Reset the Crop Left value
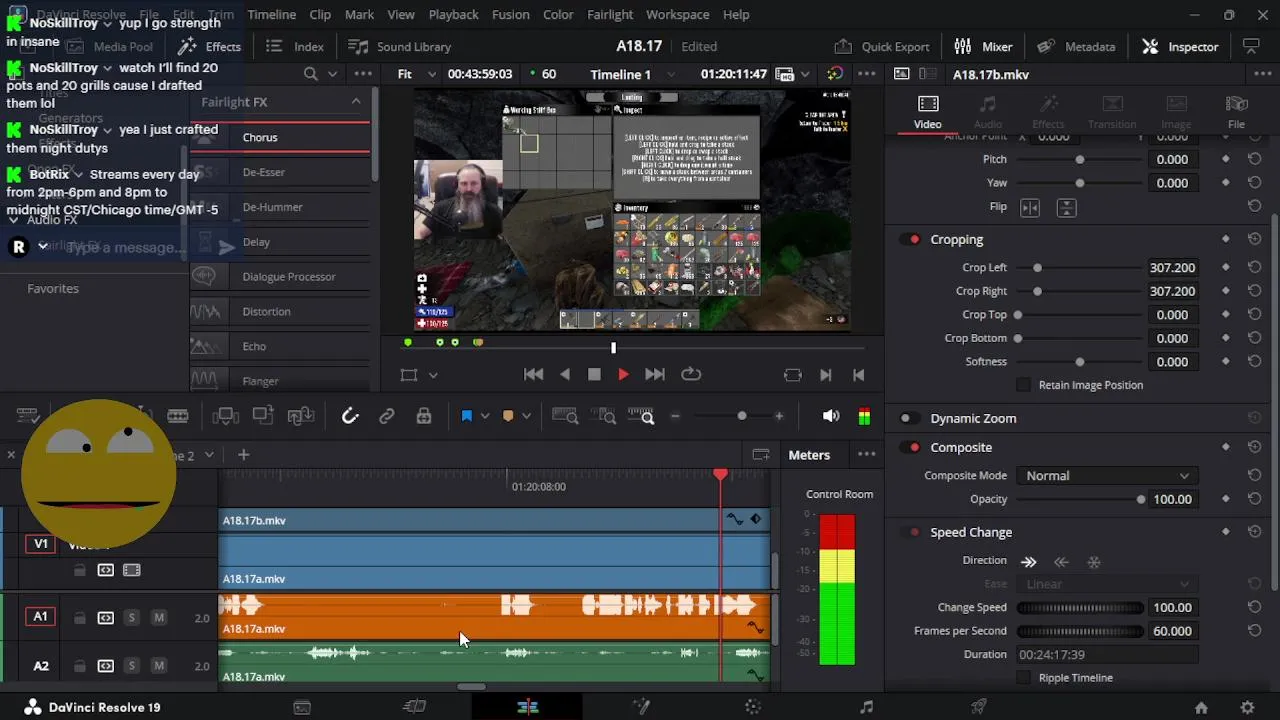This screenshot has height=720, width=1280. (x=1254, y=268)
